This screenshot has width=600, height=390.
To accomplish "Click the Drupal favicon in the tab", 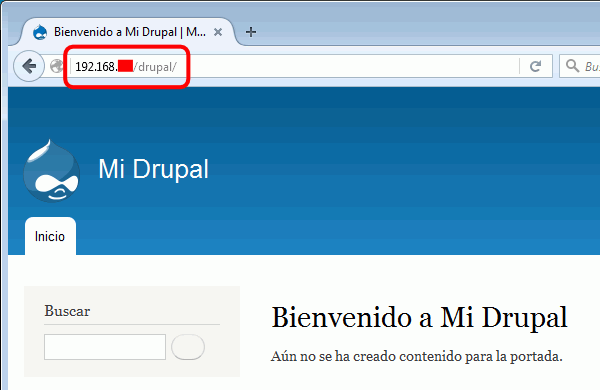I will (40, 32).
